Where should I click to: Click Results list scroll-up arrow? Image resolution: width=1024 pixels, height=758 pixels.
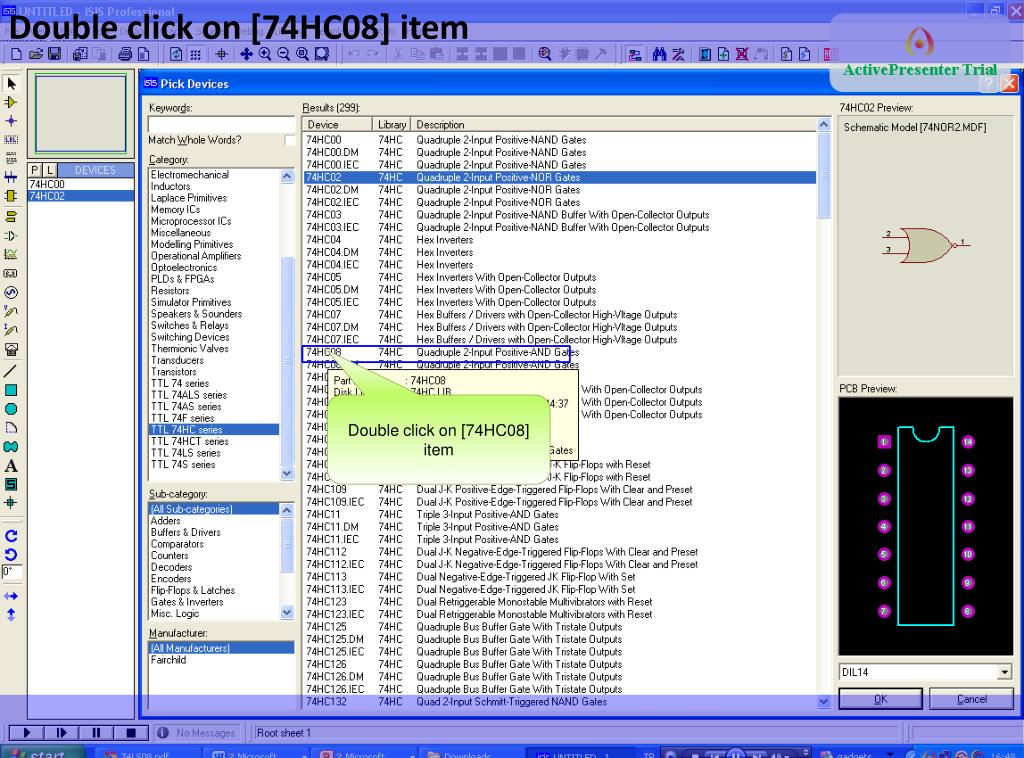[x=824, y=124]
